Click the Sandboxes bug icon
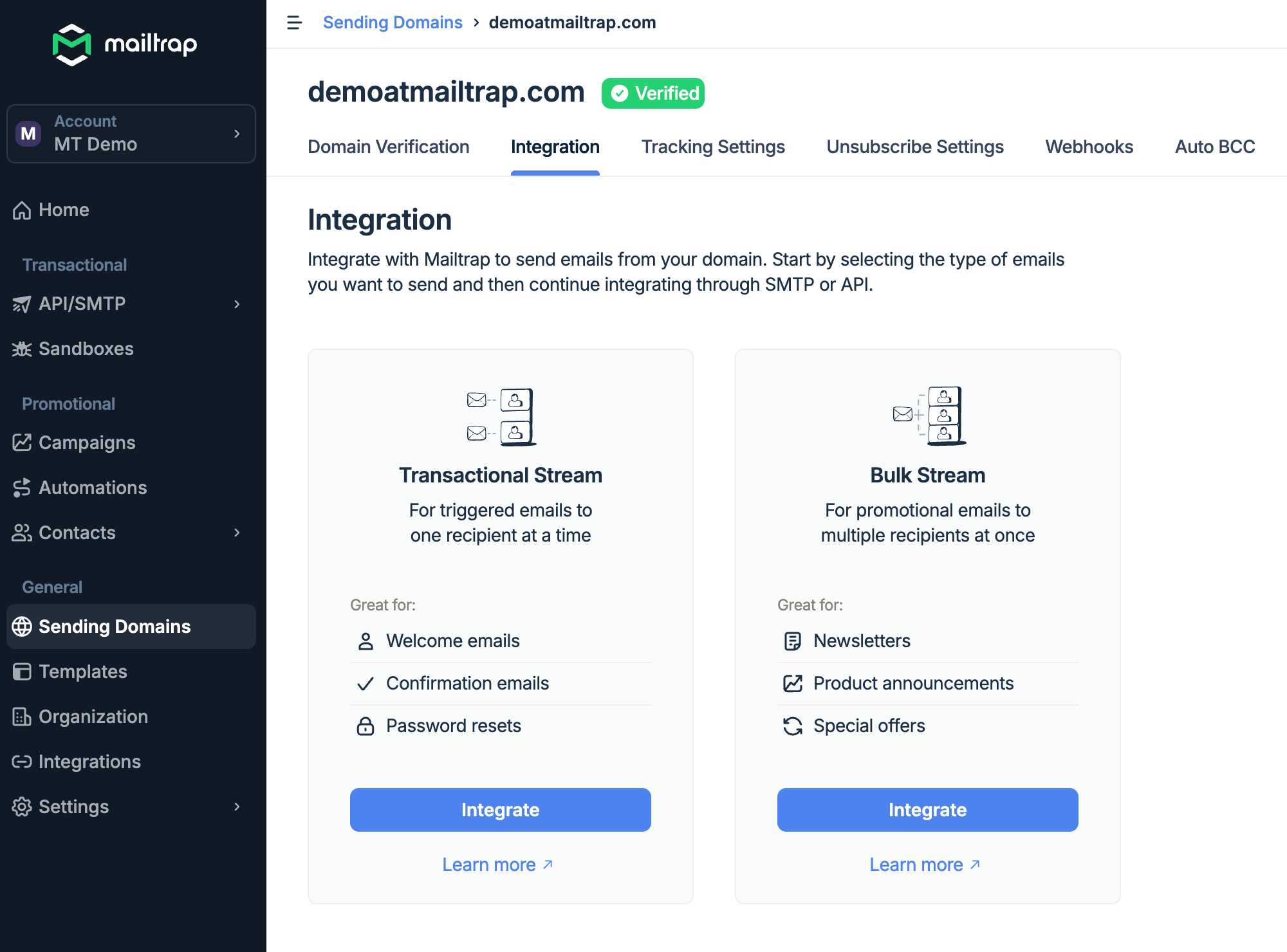1287x952 pixels. click(22, 349)
